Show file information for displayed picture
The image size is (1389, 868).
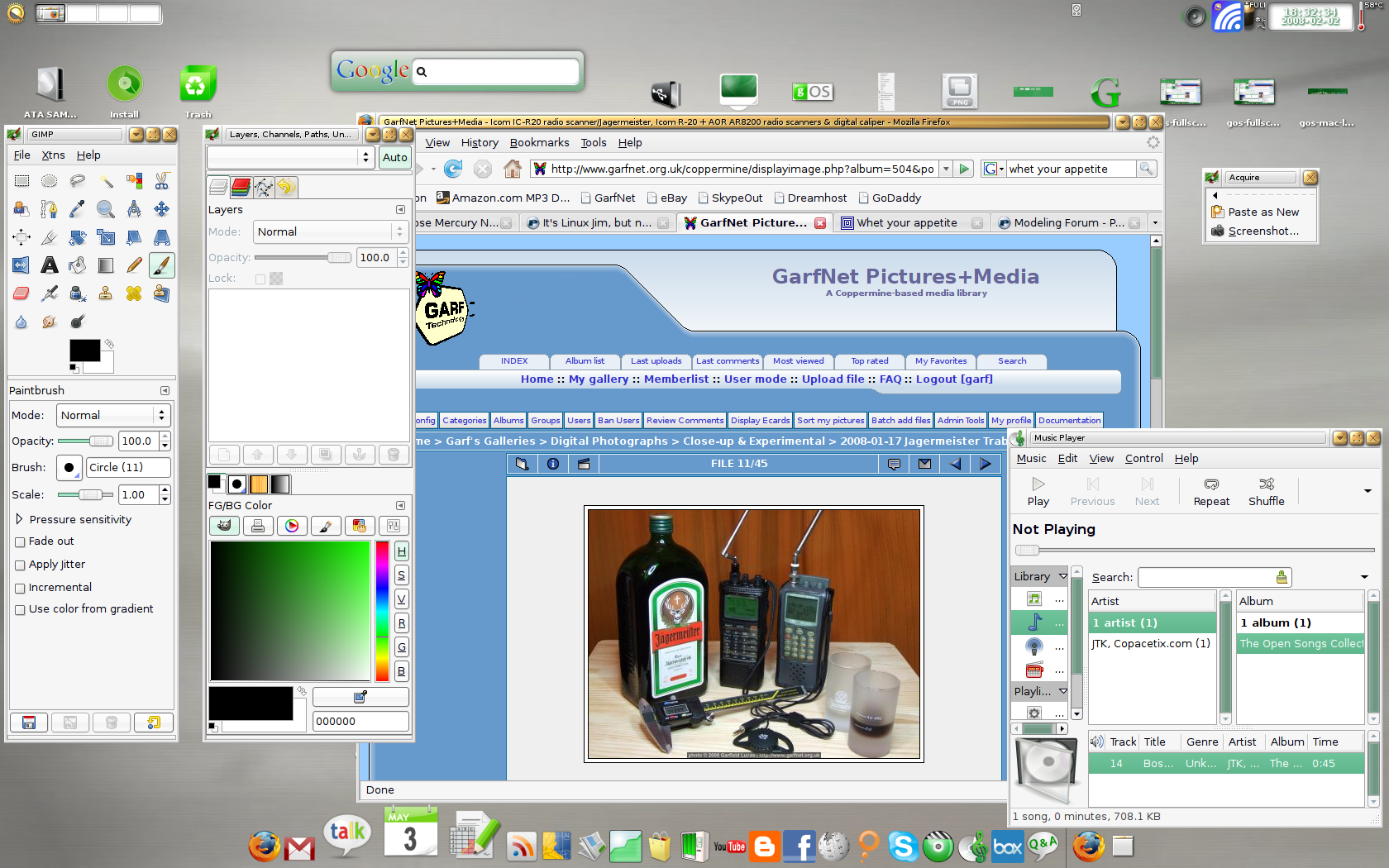553,464
